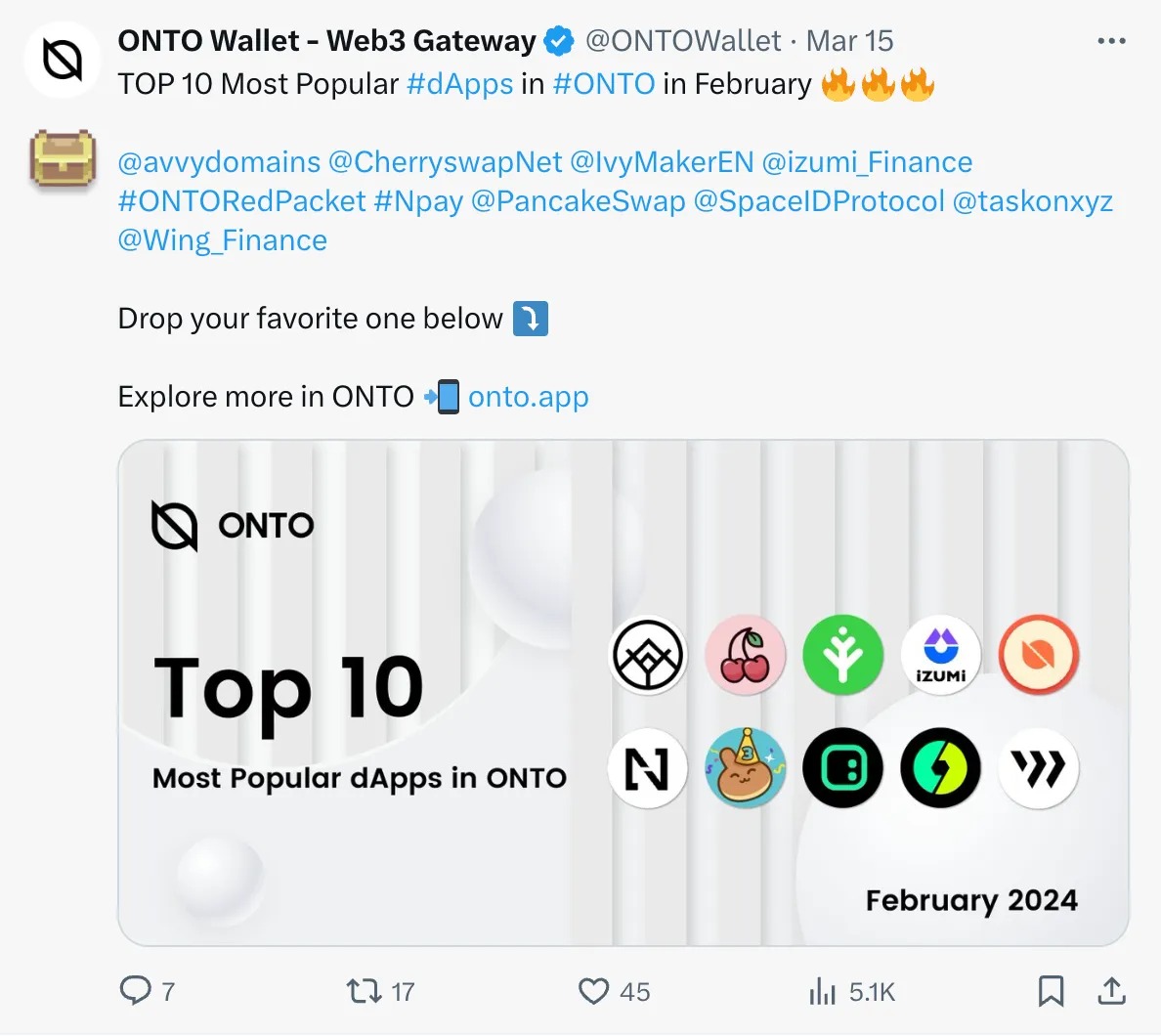Image resolution: width=1161 pixels, height=1036 pixels.
Task: Click the blue verified badge
Action: [559, 41]
